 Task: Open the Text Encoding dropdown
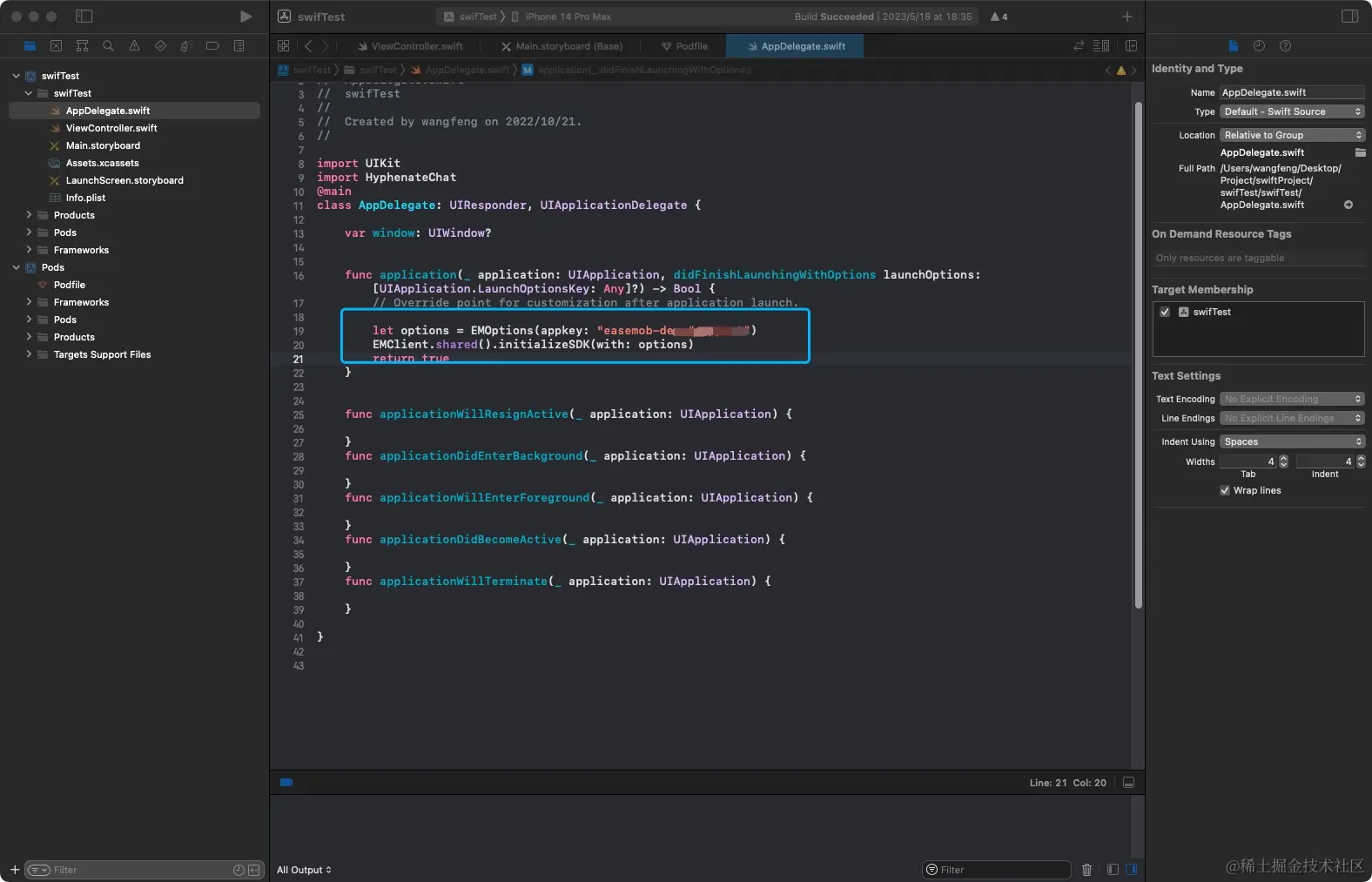[x=1292, y=399]
